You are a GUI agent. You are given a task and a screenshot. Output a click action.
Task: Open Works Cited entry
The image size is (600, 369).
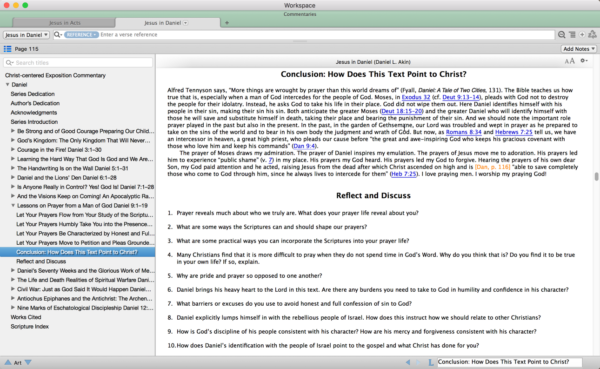coord(26,317)
